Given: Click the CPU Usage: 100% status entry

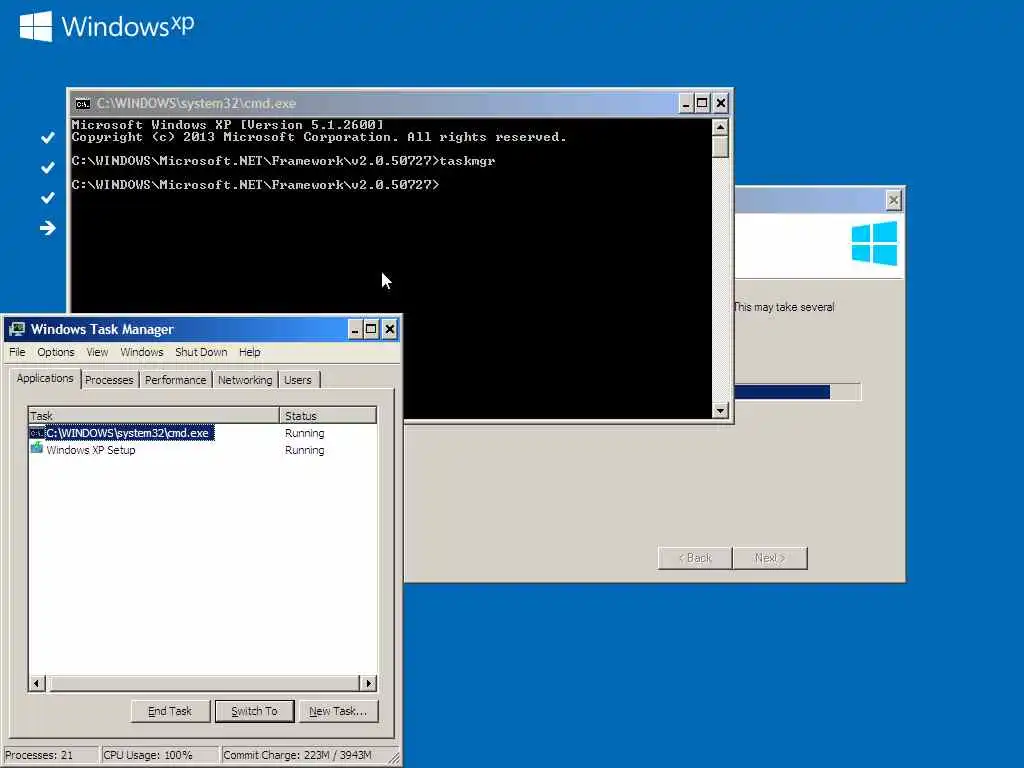Looking at the screenshot, I should pyautogui.click(x=159, y=755).
